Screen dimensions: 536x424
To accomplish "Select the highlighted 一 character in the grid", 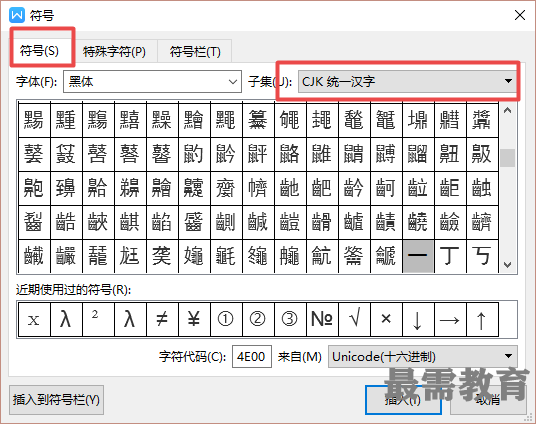I will click(418, 256).
